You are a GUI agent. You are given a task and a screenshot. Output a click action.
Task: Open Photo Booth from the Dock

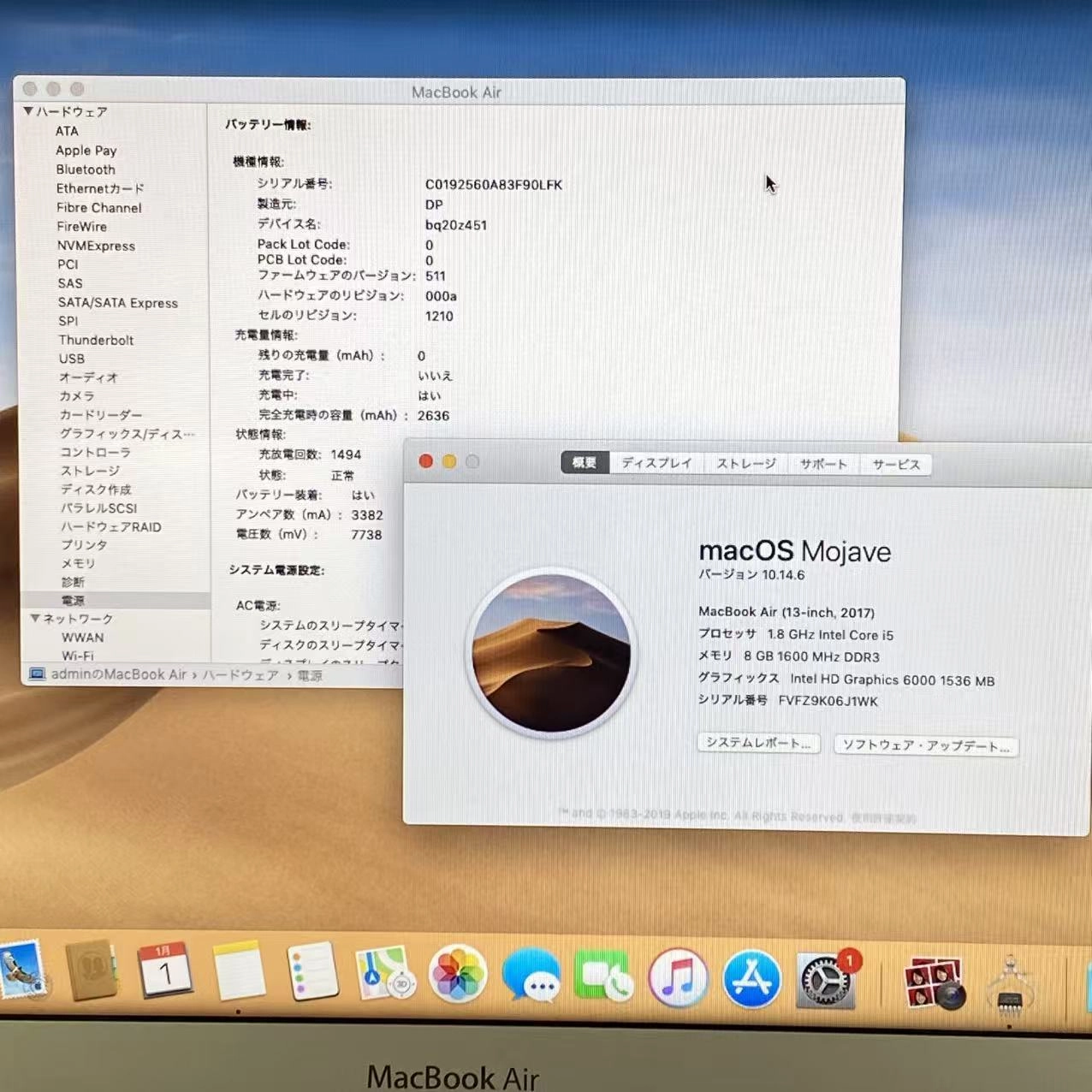935,982
